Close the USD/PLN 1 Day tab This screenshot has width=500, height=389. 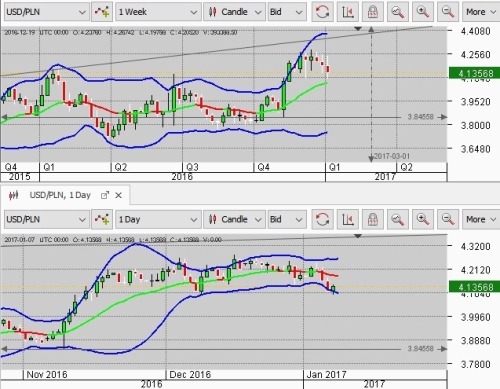click(x=118, y=195)
